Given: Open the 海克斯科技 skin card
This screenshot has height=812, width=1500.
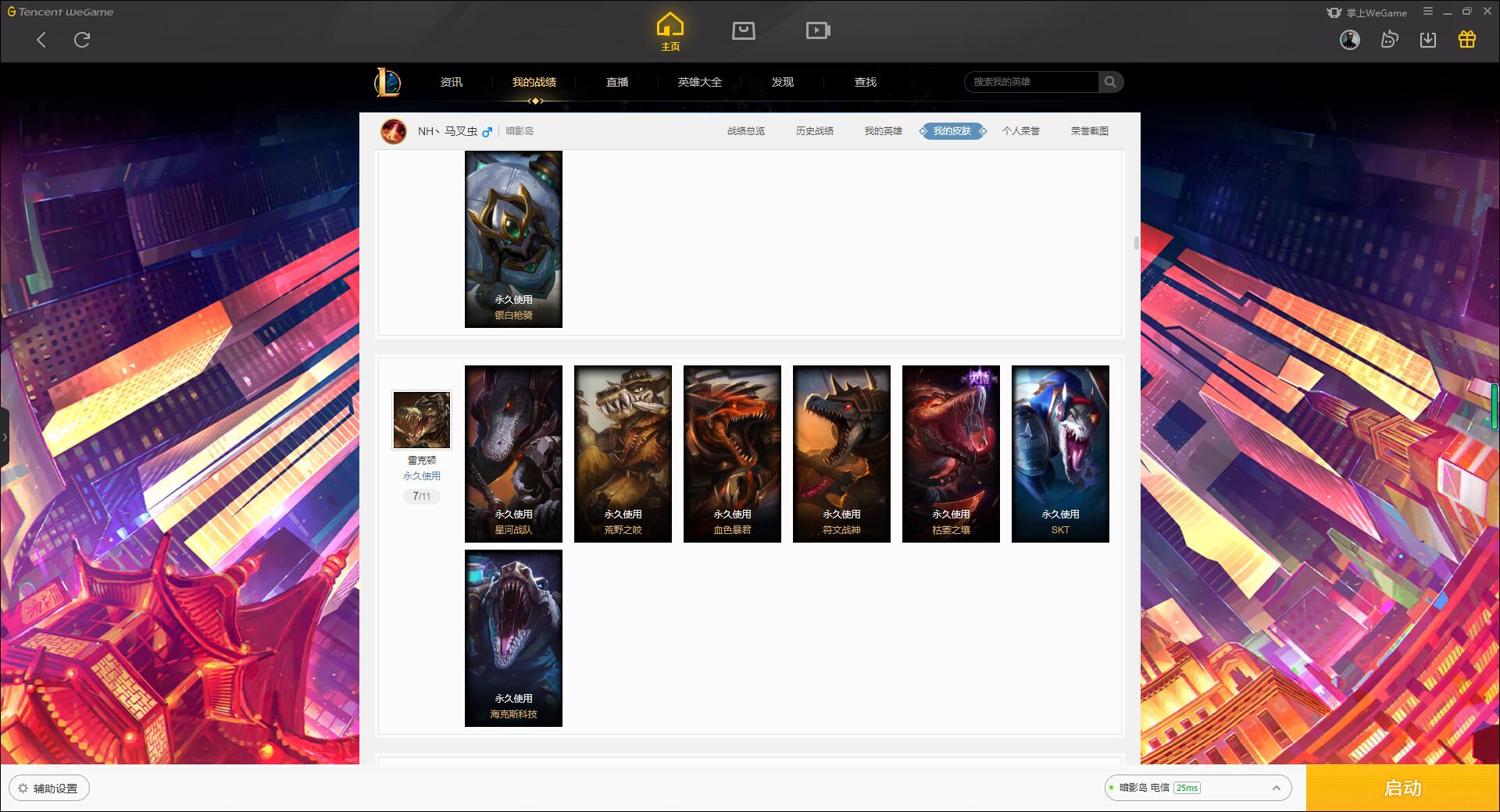Looking at the screenshot, I should tap(513, 638).
